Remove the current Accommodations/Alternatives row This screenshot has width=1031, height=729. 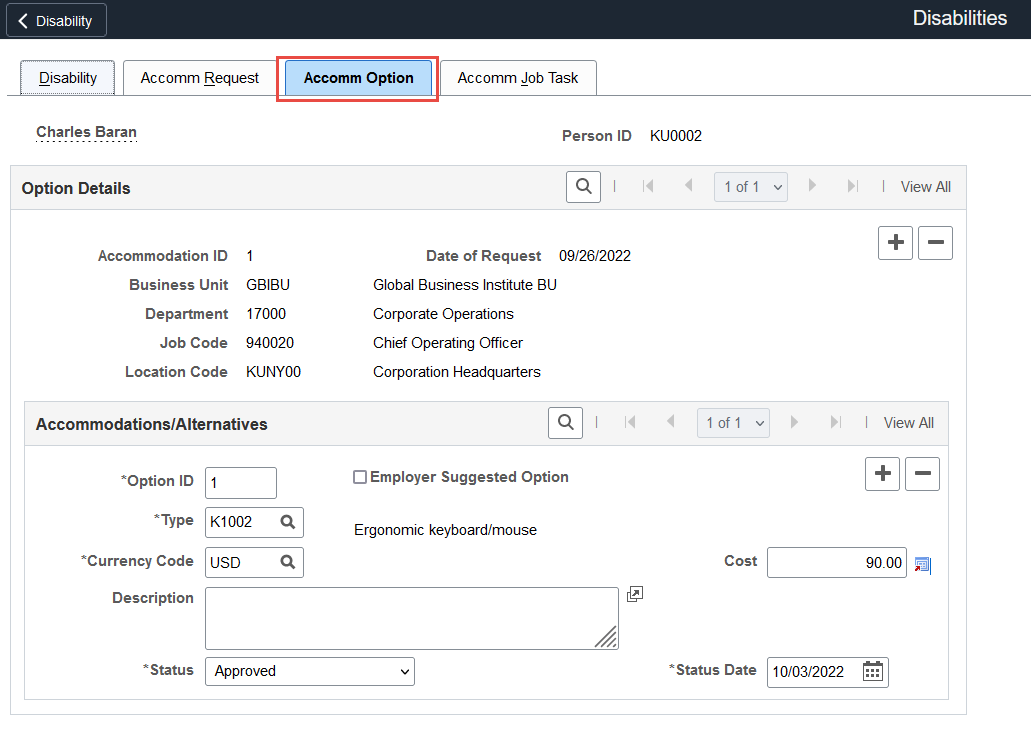tap(922, 474)
